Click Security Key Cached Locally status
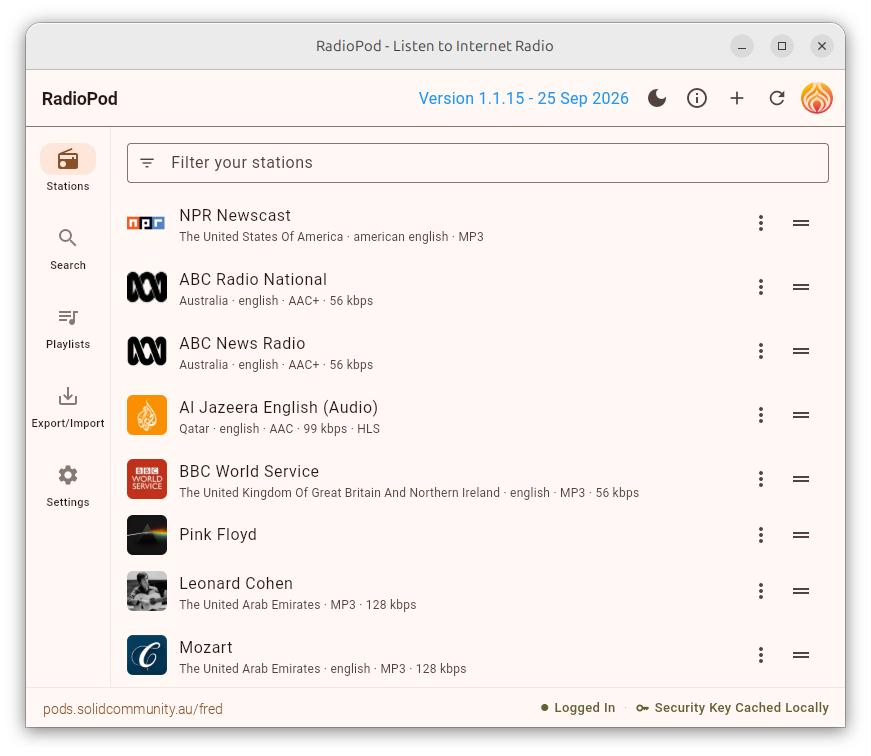This screenshot has height=756, width=871. point(733,708)
